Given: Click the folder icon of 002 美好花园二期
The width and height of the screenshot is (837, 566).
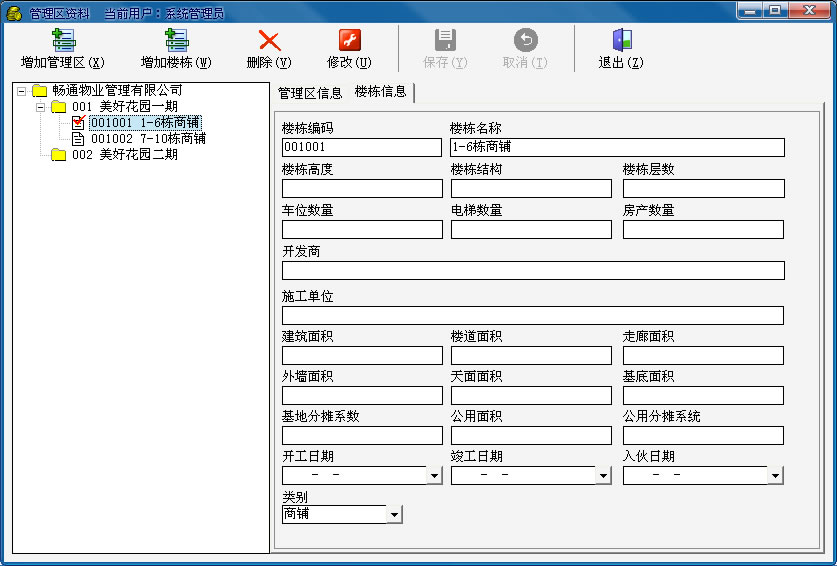Looking at the screenshot, I should click(x=59, y=155).
